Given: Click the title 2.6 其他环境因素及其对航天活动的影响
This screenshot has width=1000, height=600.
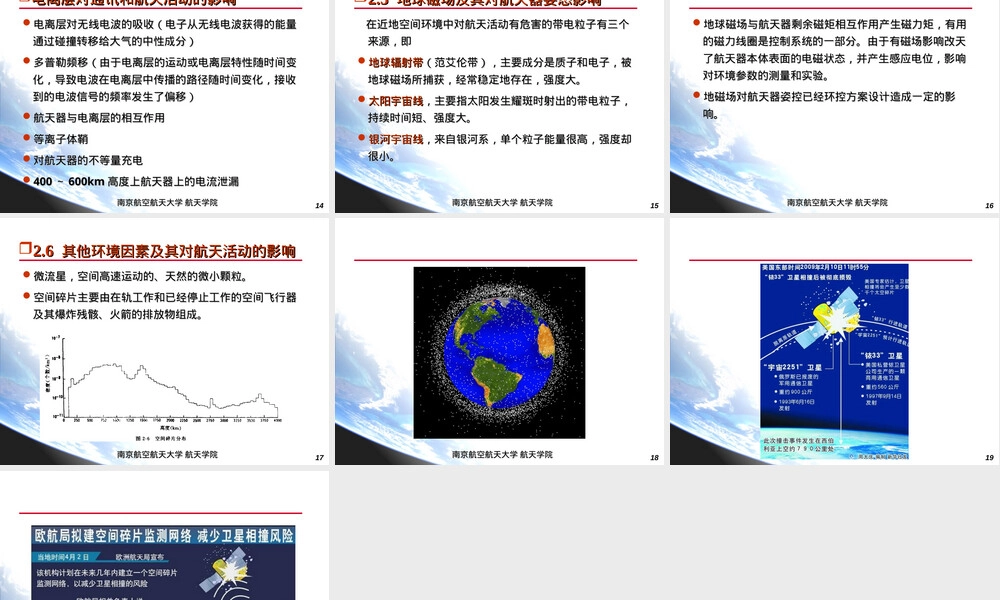Looking at the screenshot, I should pos(165,251).
